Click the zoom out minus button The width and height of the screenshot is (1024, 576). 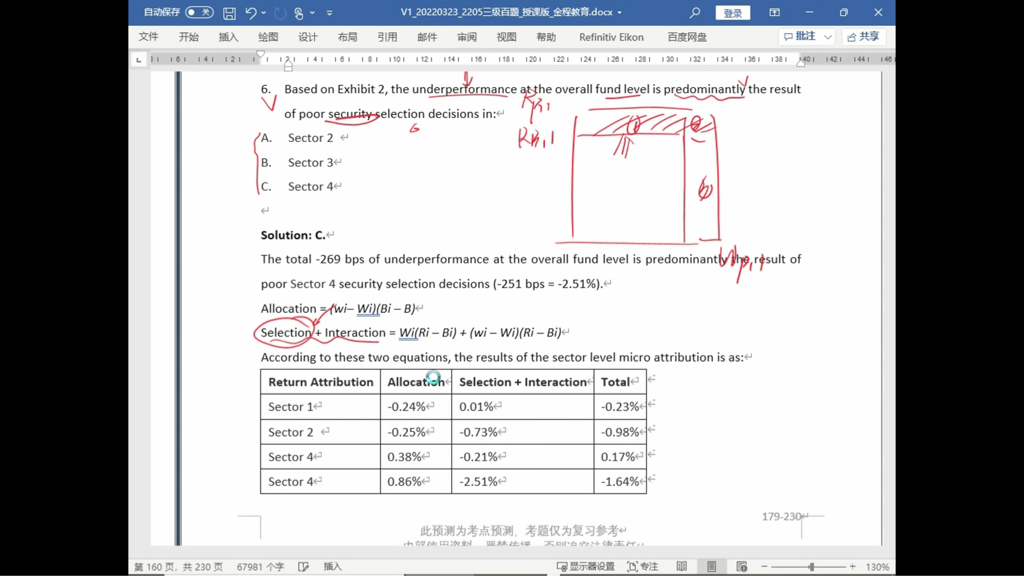point(764,566)
